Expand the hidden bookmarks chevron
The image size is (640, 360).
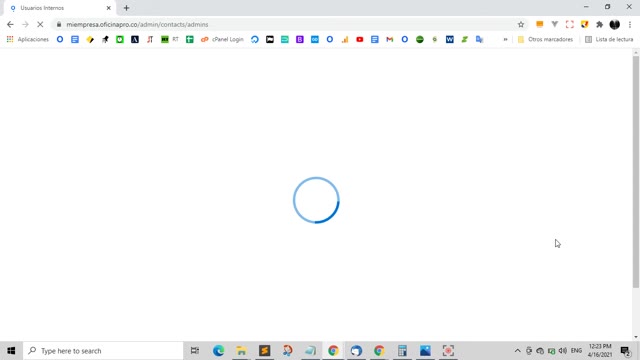click(505, 39)
